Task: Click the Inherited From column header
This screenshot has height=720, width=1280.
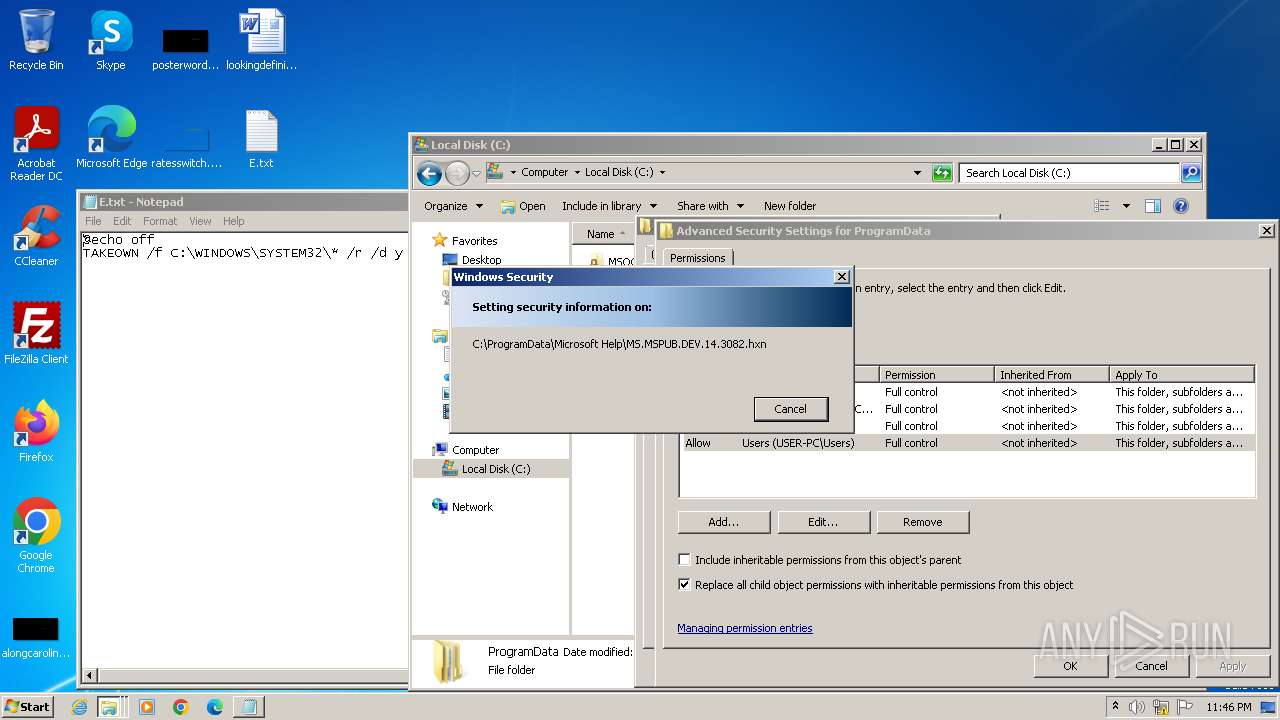Action: (x=1052, y=375)
